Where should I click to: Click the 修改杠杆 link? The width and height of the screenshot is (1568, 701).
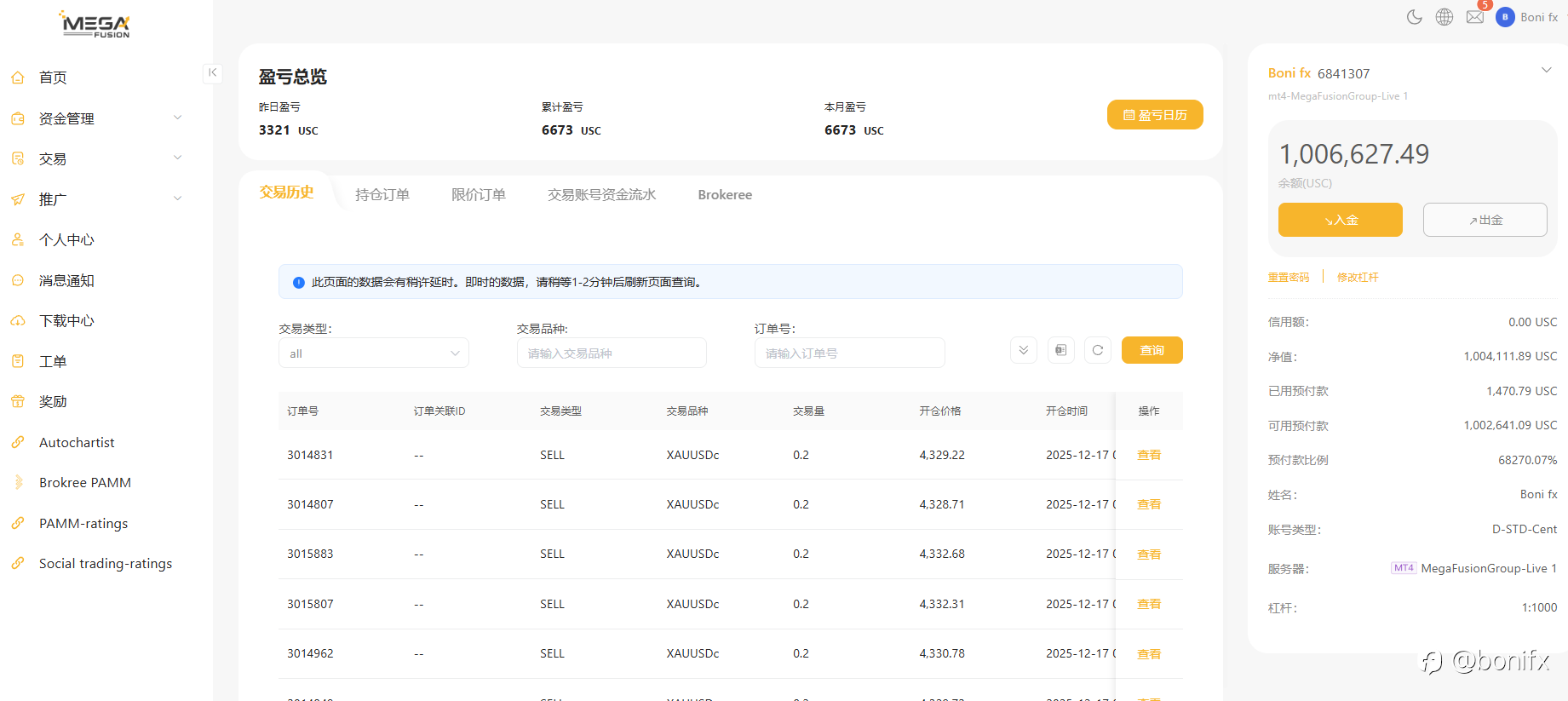pyautogui.click(x=1358, y=278)
